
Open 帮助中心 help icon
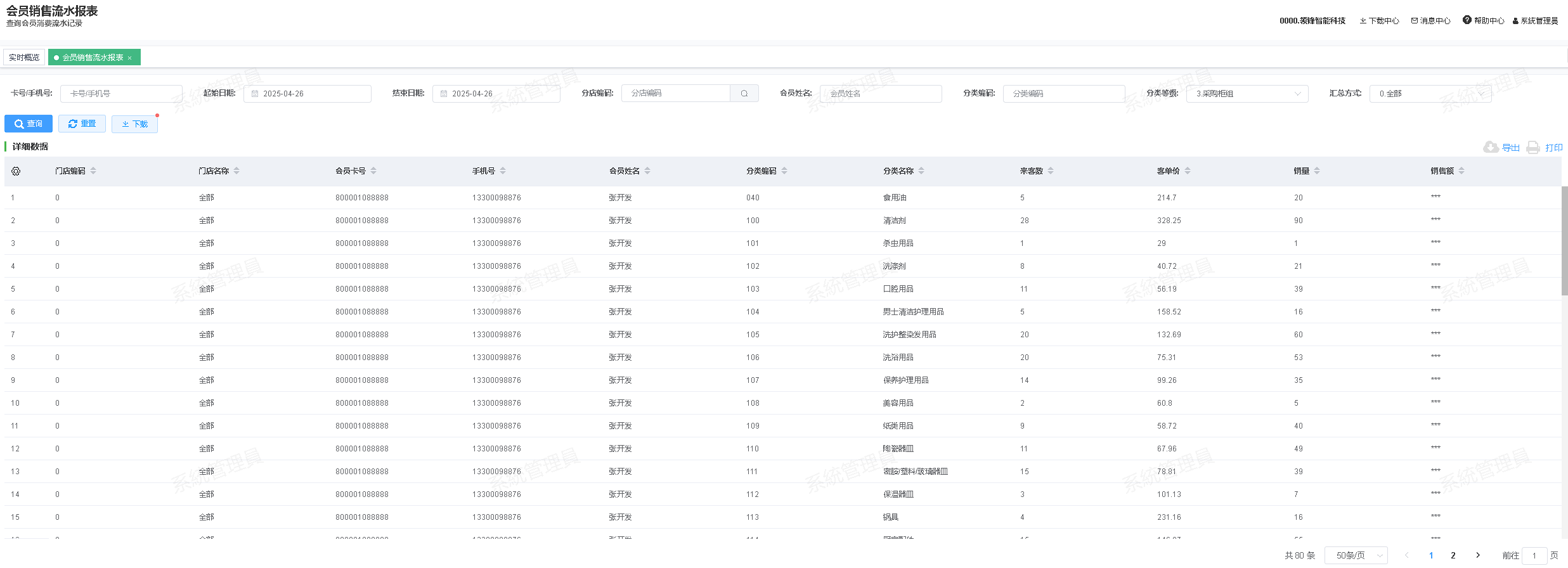[x=1467, y=20]
